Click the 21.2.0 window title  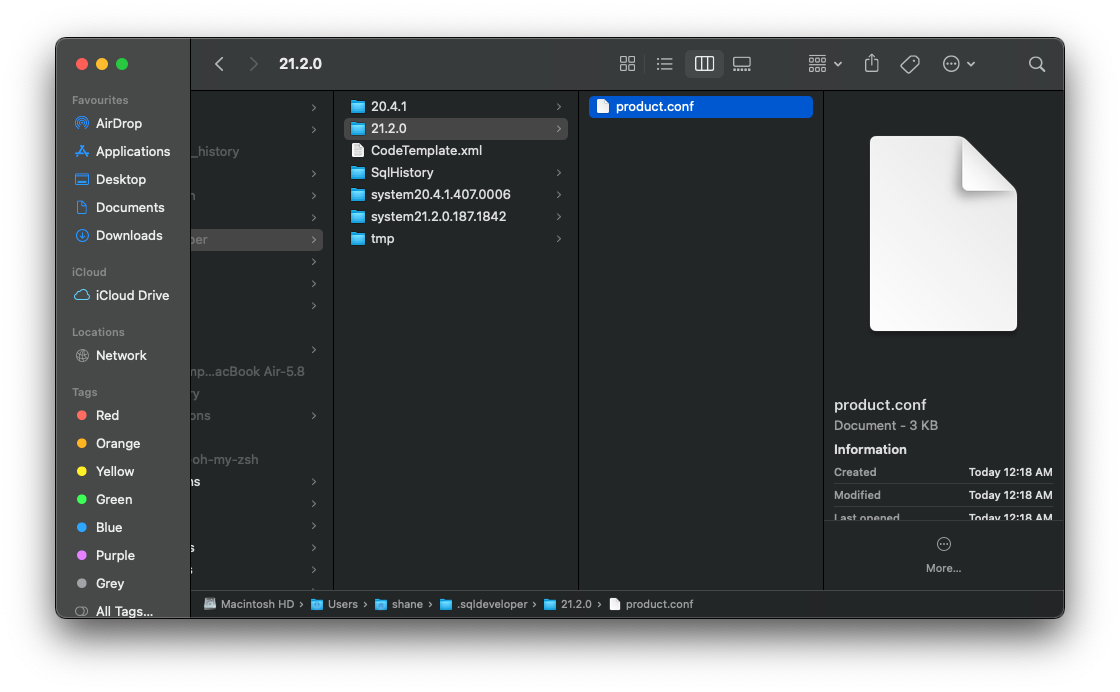coord(300,64)
